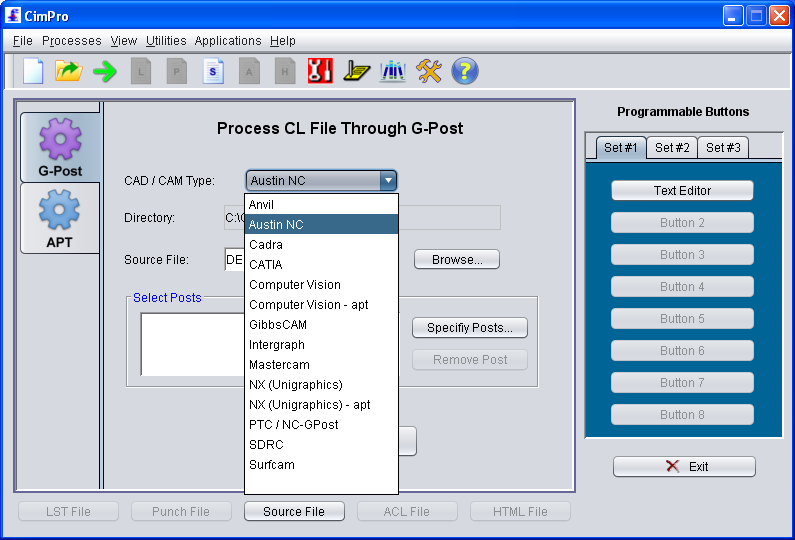Open the Processes menu
The height and width of the screenshot is (540, 795).
[x=71, y=41]
